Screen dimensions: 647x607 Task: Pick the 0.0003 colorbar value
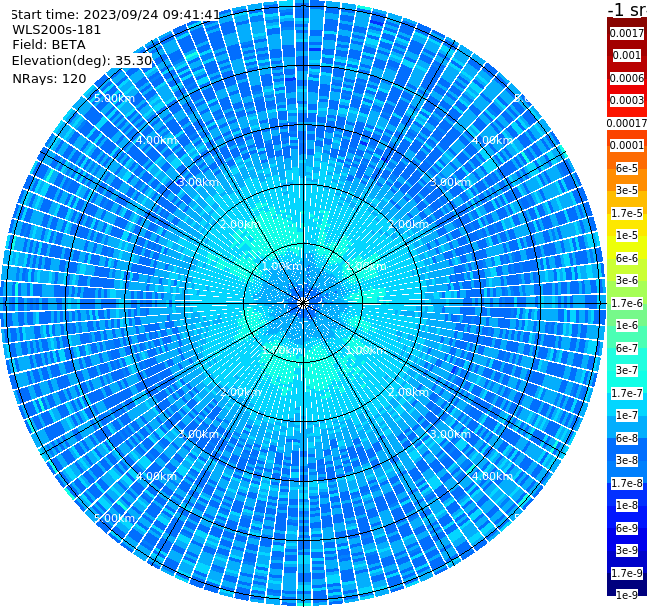[627, 100]
